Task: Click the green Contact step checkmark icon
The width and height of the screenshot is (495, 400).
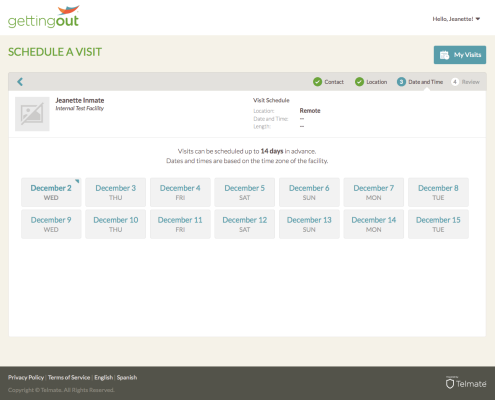Action: click(x=317, y=82)
